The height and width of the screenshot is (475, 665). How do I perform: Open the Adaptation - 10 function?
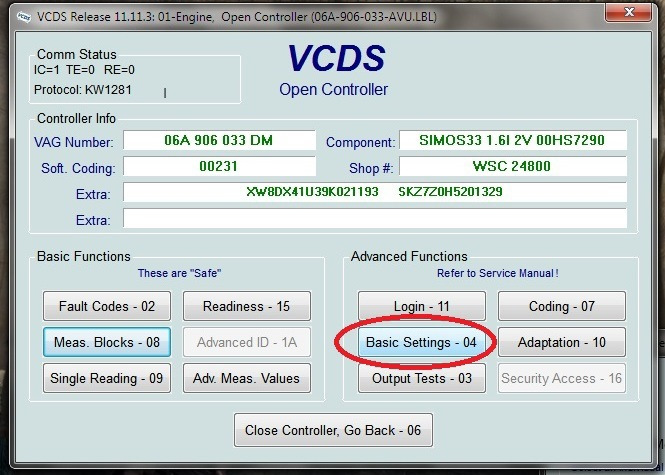click(562, 342)
